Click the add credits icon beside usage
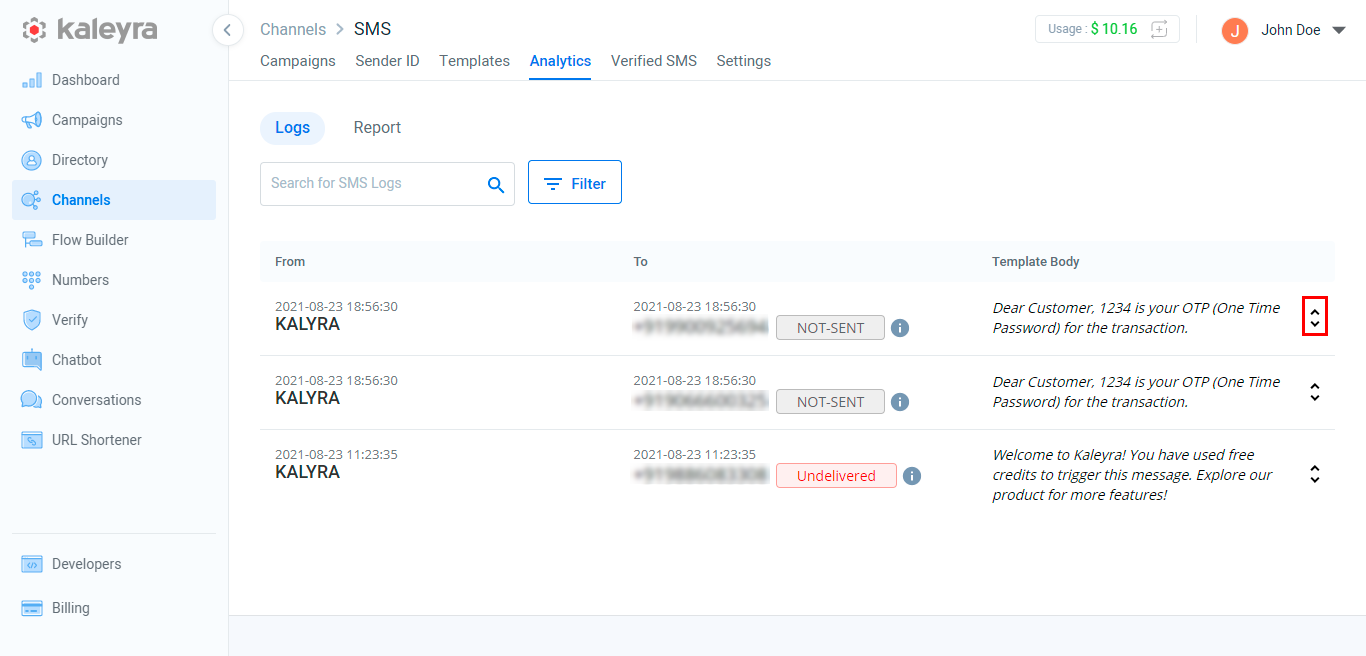Viewport: 1366px width, 656px height. (x=1159, y=29)
